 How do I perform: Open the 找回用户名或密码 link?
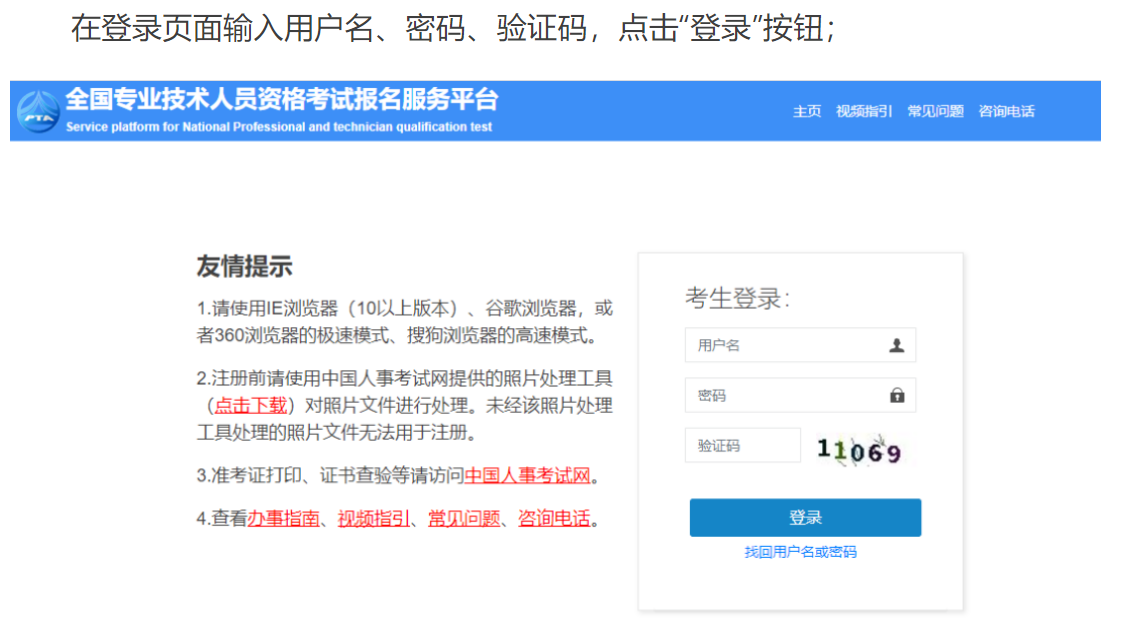(800, 552)
